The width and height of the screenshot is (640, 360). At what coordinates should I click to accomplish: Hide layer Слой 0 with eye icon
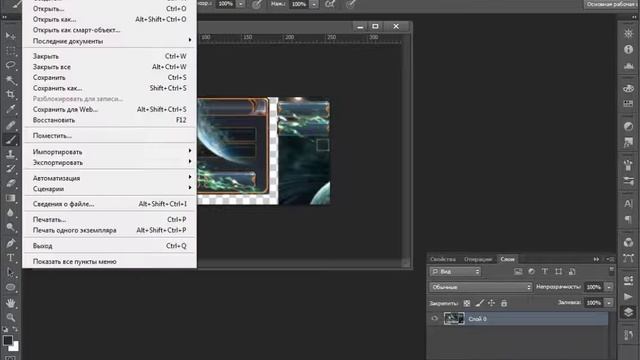[x=435, y=319]
